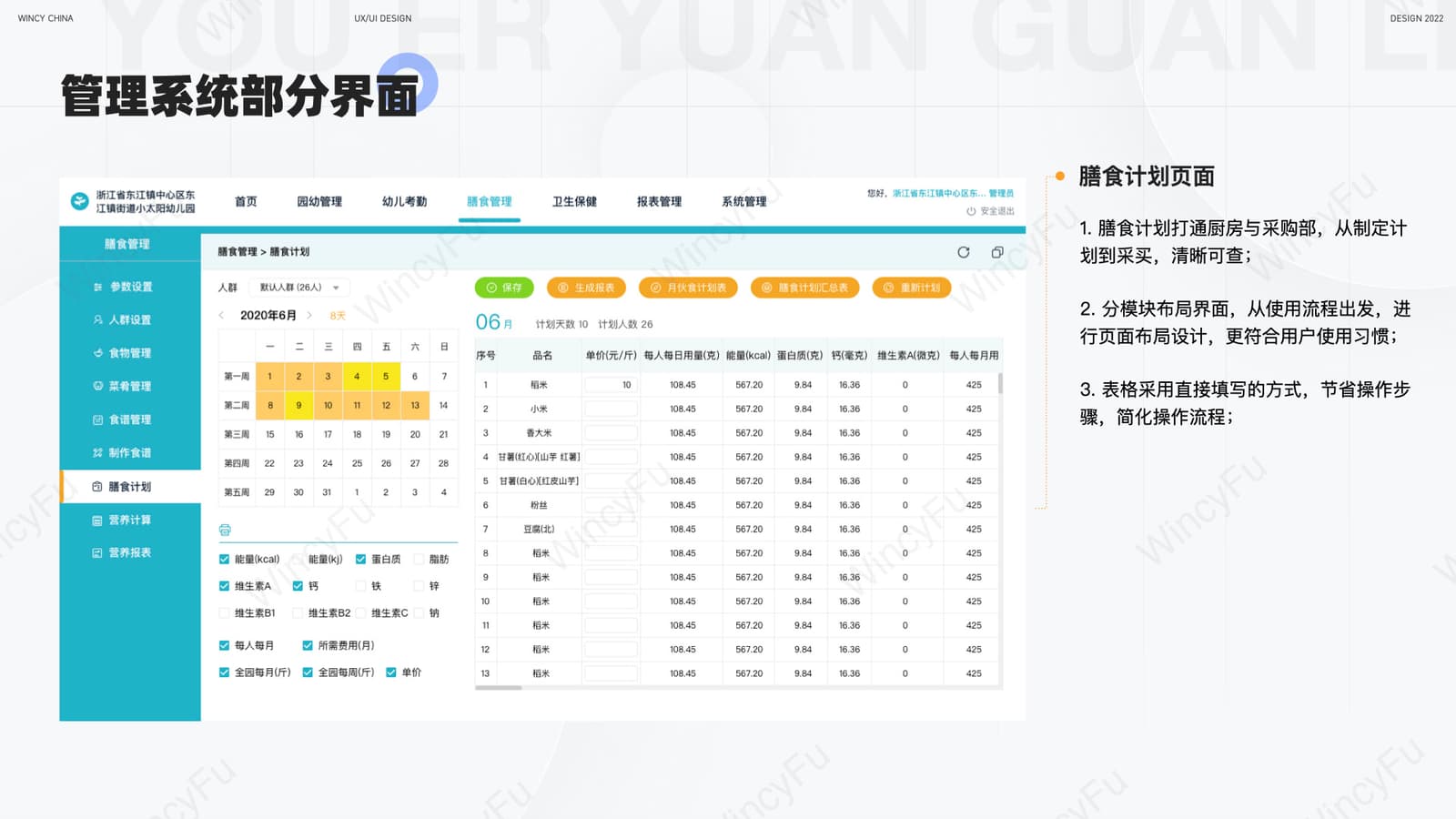Uncheck the 单价 checkbox
Viewport: 1456px width, 819px height.
pos(391,672)
